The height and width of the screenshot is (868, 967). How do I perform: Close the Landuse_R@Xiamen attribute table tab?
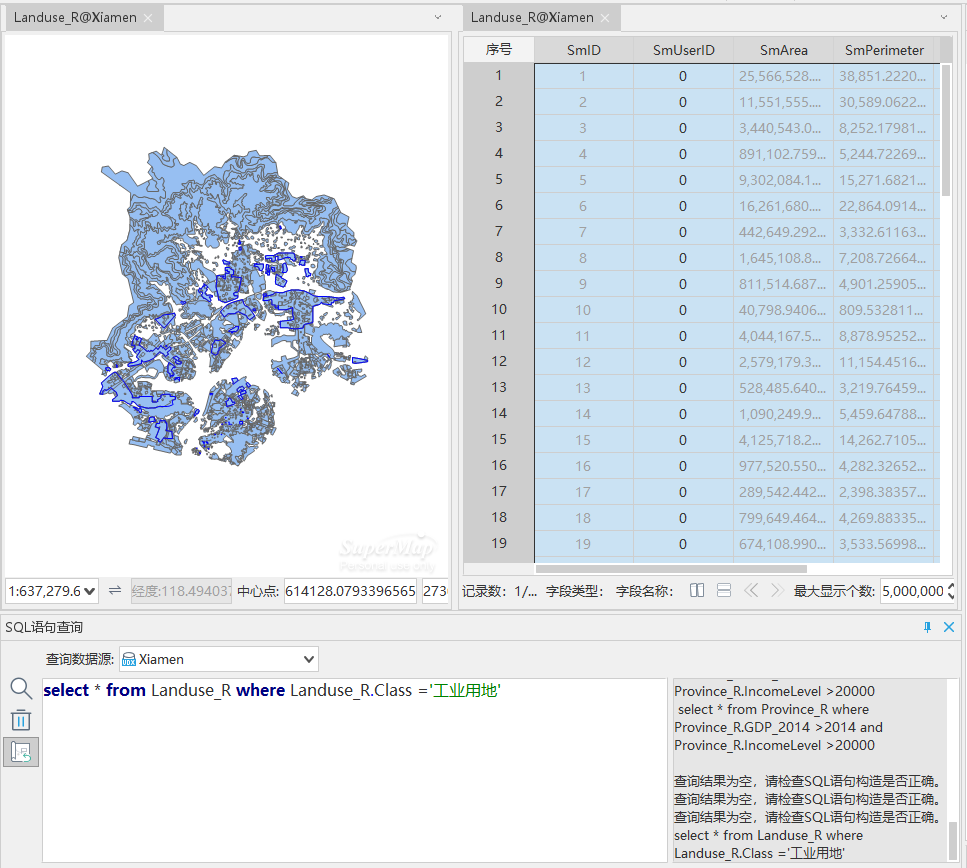[606, 18]
